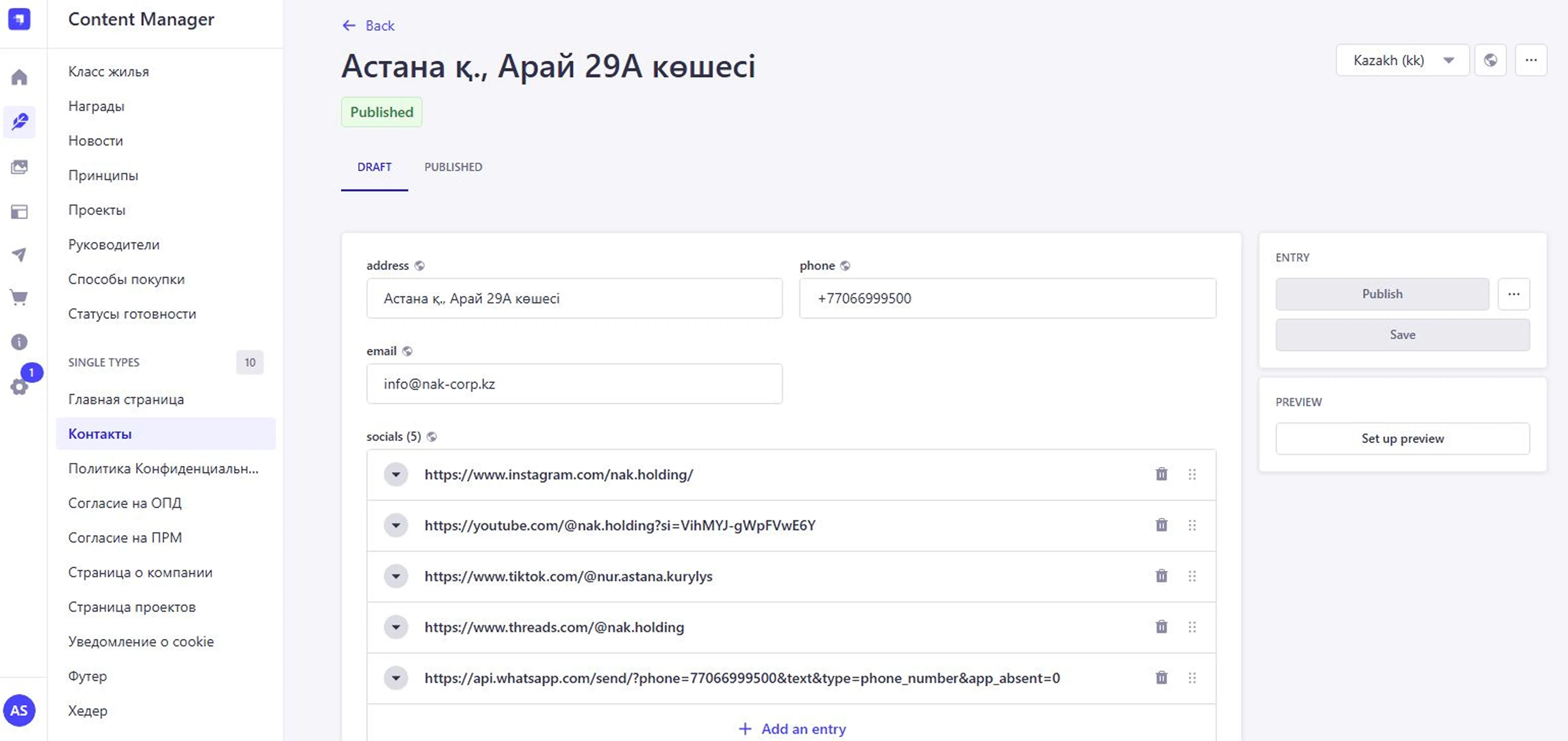Click drag handle of the TikTok entry
The width and height of the screenshot is (1568, 741).
tap(1192, 575)
